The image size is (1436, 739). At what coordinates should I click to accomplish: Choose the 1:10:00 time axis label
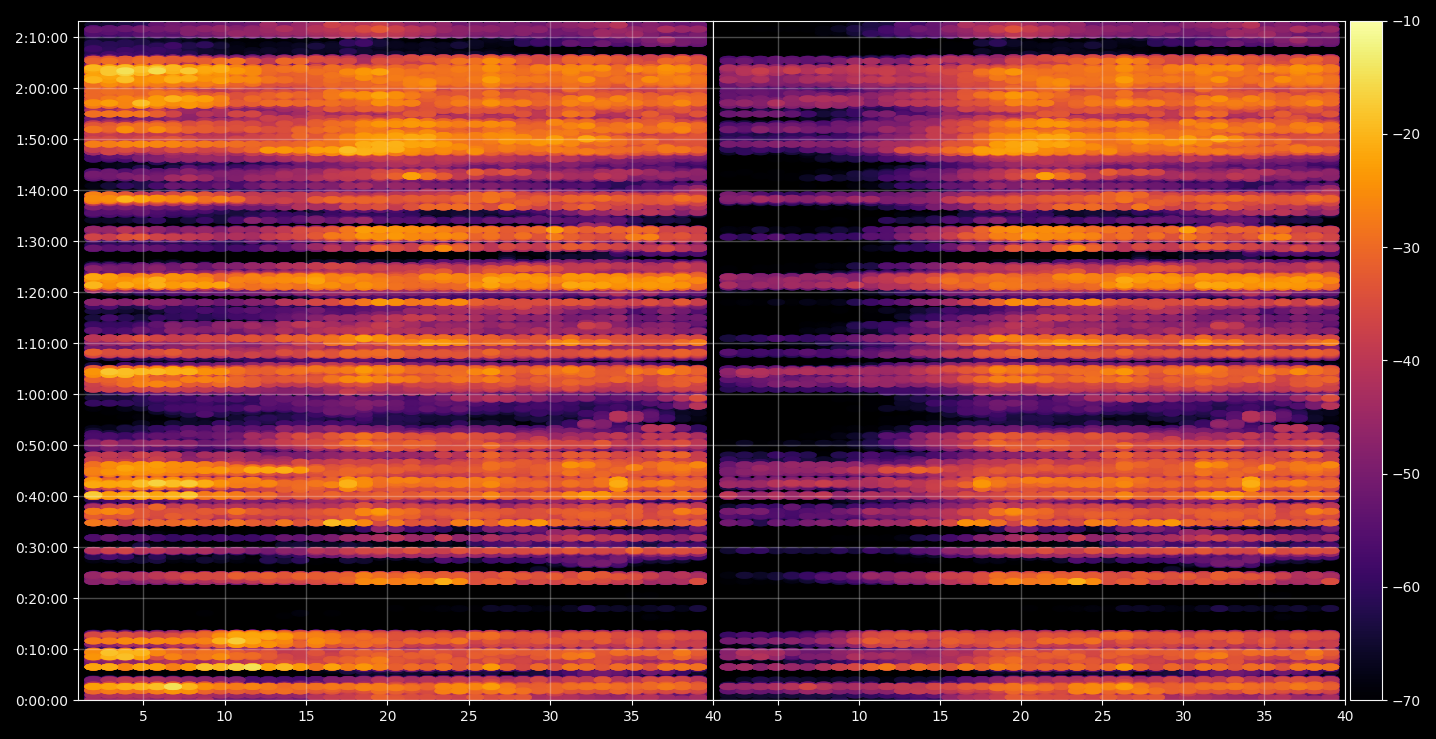coord(42,343)
